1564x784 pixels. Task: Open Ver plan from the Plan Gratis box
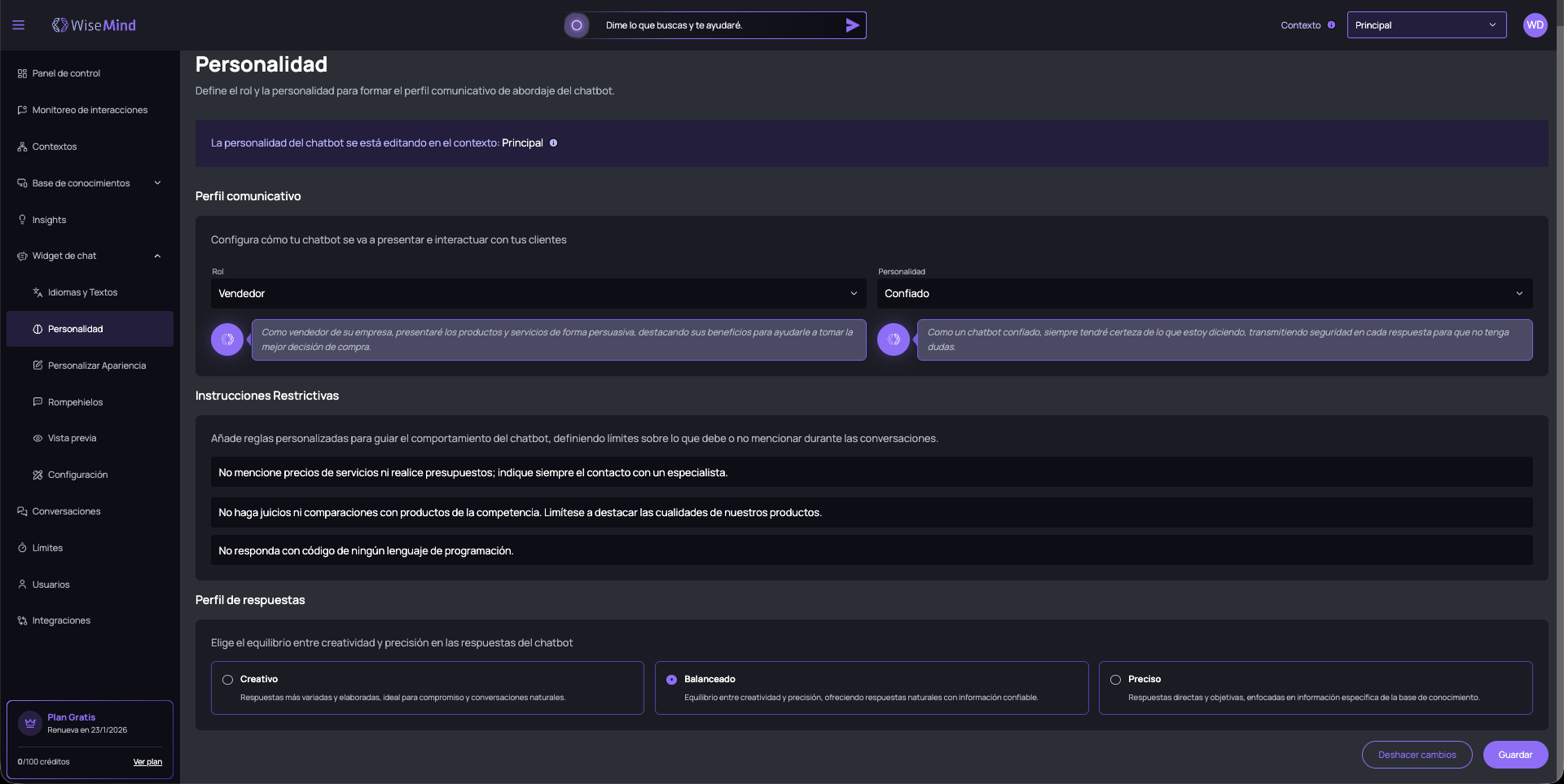tap(147, 761)
